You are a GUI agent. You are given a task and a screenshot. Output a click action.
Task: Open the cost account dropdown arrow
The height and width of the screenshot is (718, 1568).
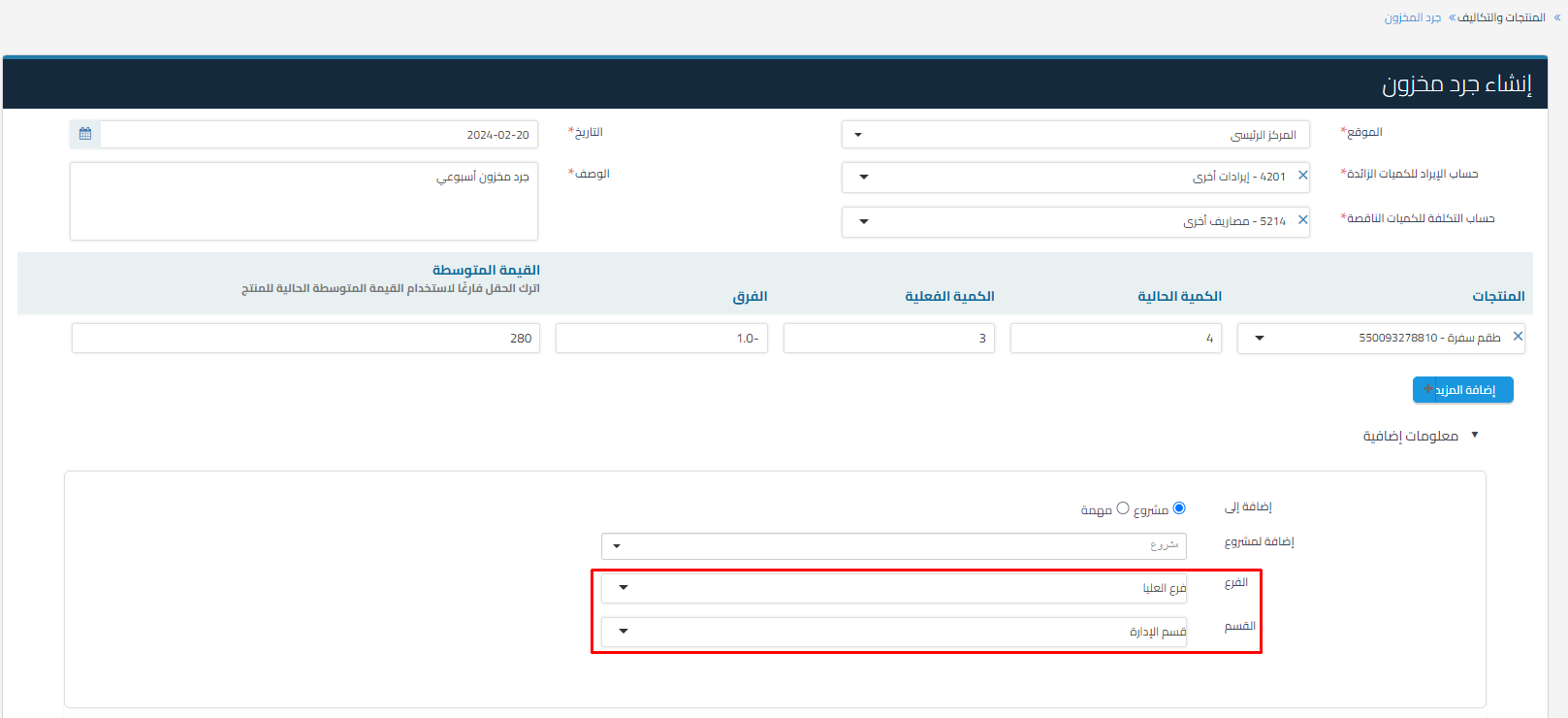tap(864, 221)
